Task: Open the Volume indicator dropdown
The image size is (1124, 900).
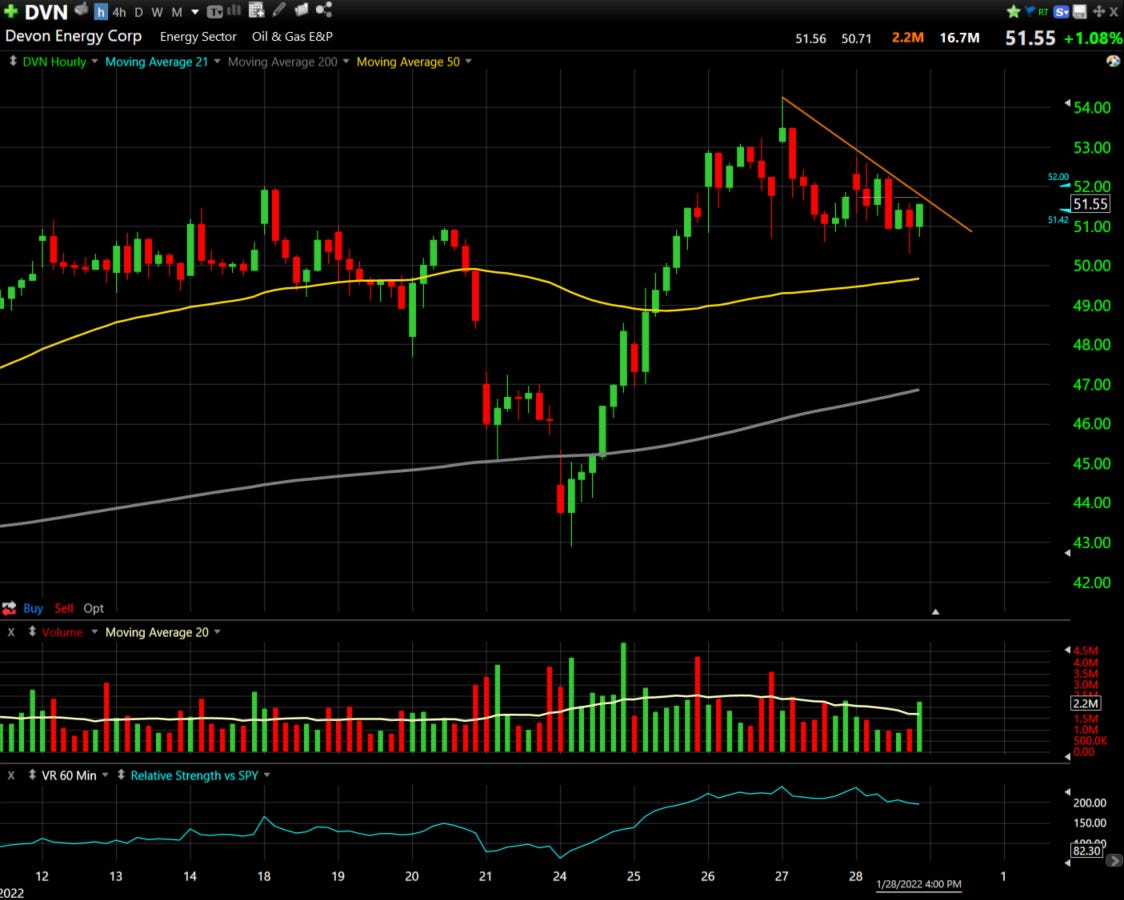Action: point(95,632)
